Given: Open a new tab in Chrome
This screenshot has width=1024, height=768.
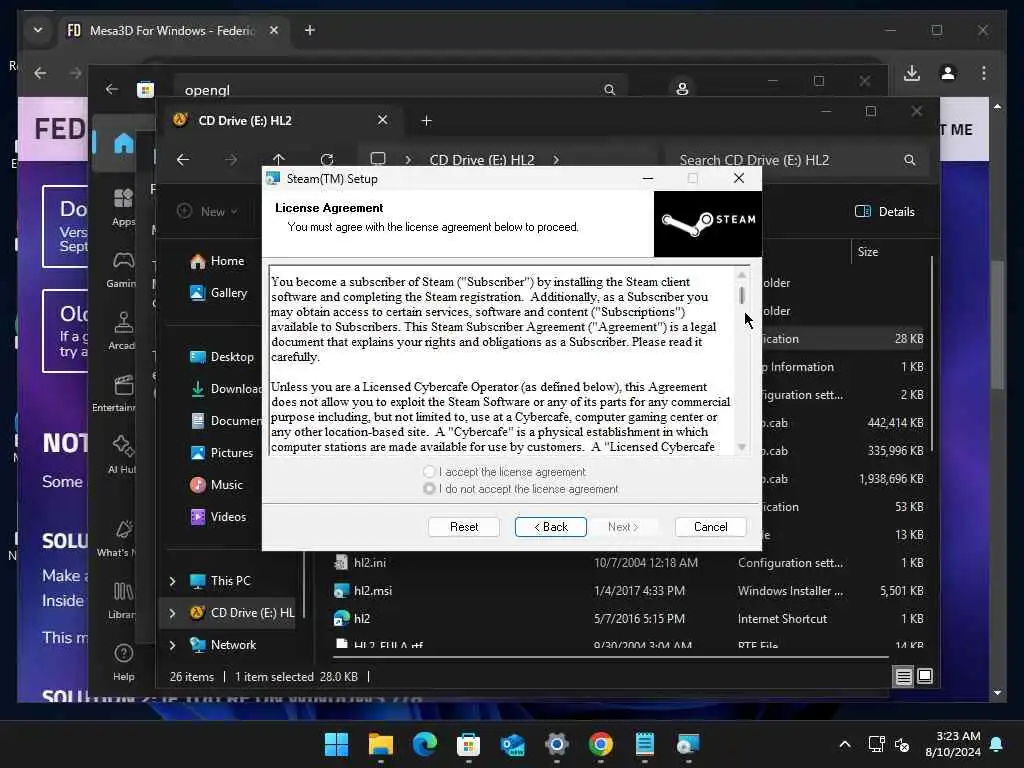Looking at the screenshot, I should click(310, 30).
